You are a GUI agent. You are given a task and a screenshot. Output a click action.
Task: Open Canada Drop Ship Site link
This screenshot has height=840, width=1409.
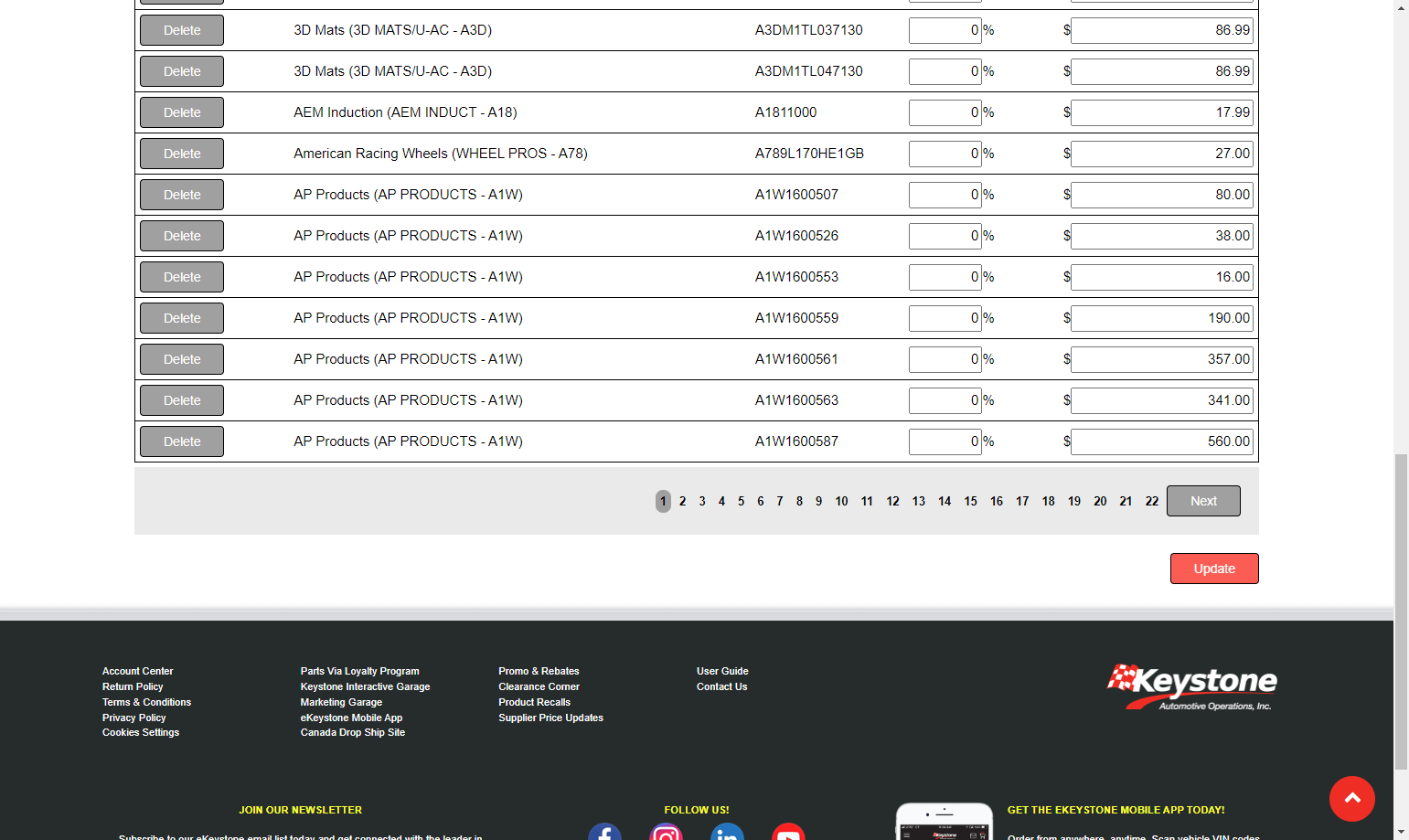point(353,732)
